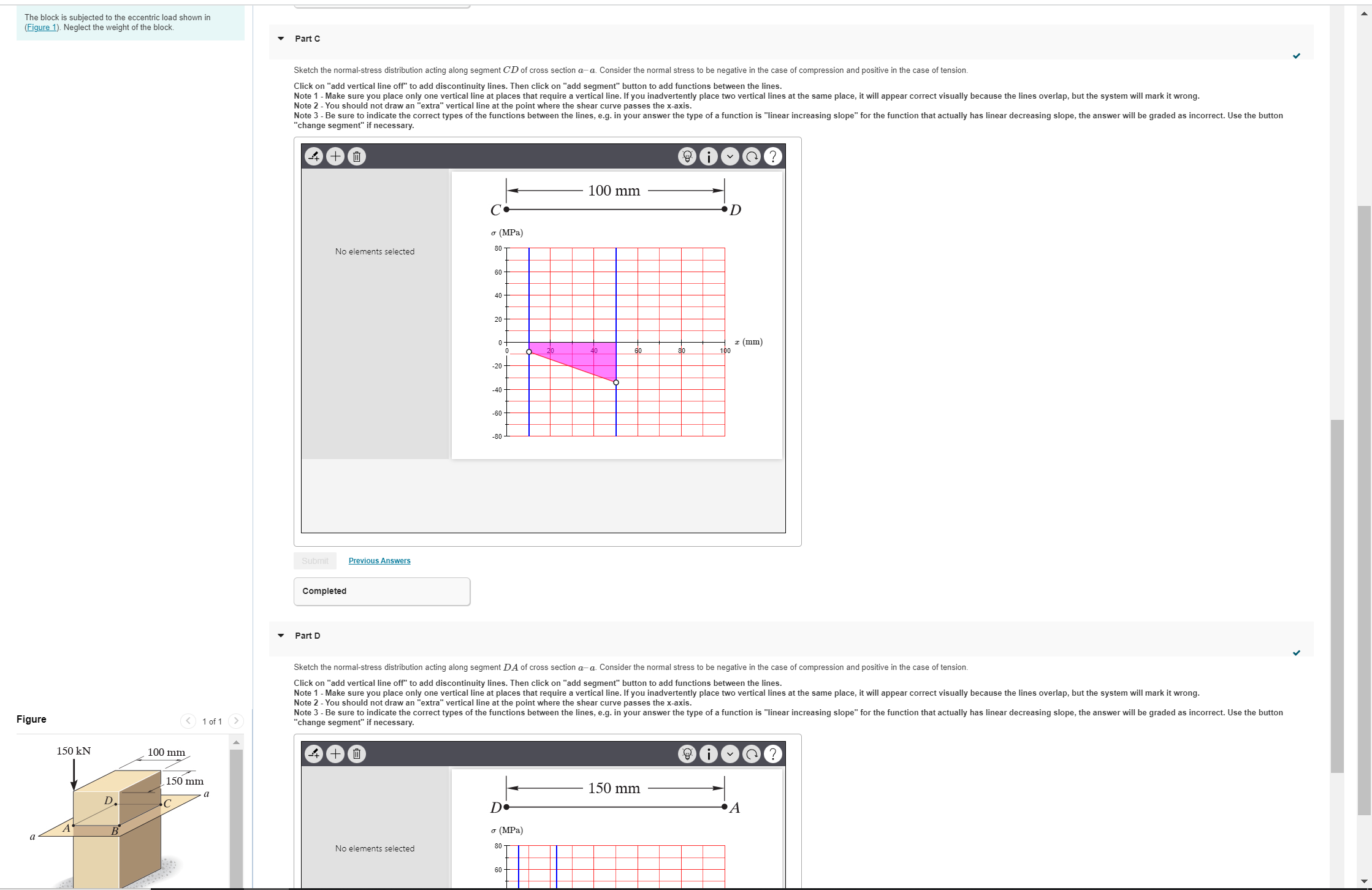Open a hint using the lightbulb icon

point(687,156)
